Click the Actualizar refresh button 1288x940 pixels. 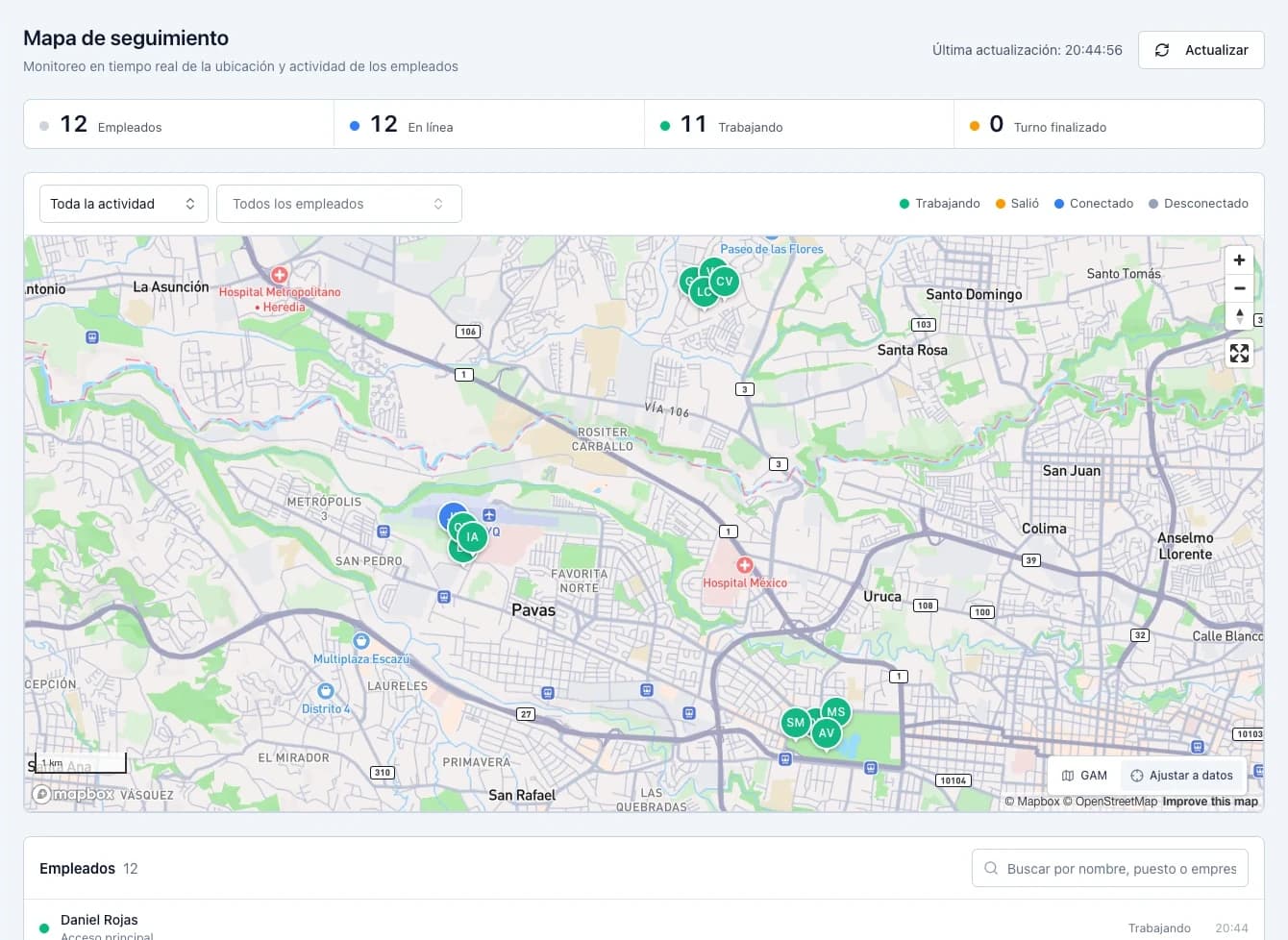(x=1201, y=50)
